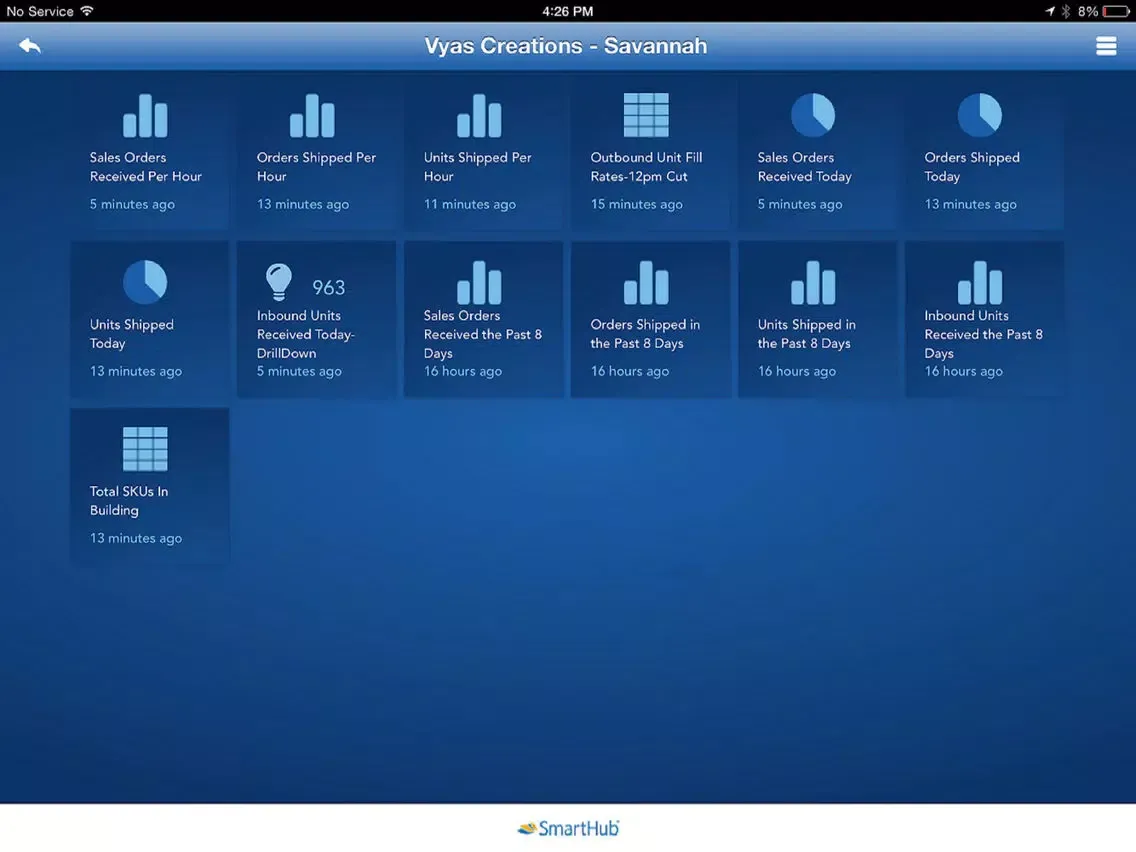
Task: Open Sales Orders Received Today pie icon
Action: [813, 115]
